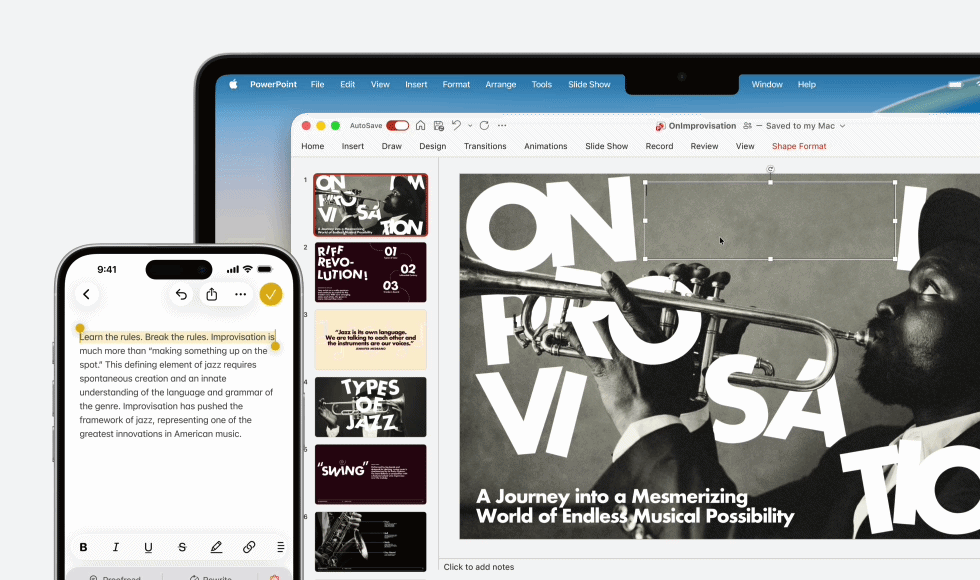Click the Redo arrow in PowerPoint's toolbar
The width and height of the screenshot is (980, 580).
[484, 126]
